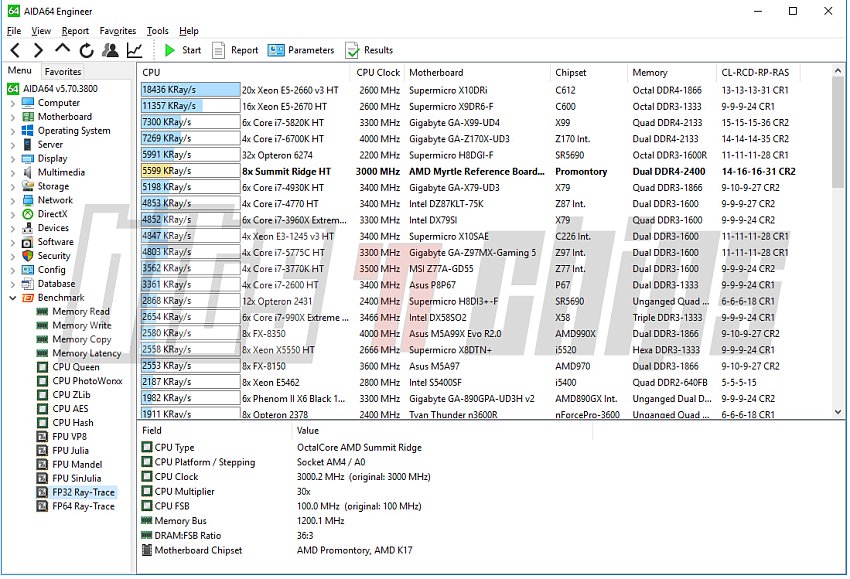Switch to the Favorites tab
Image resolution: width=850 pixels, height=579 pixels.
pos(63,72)
